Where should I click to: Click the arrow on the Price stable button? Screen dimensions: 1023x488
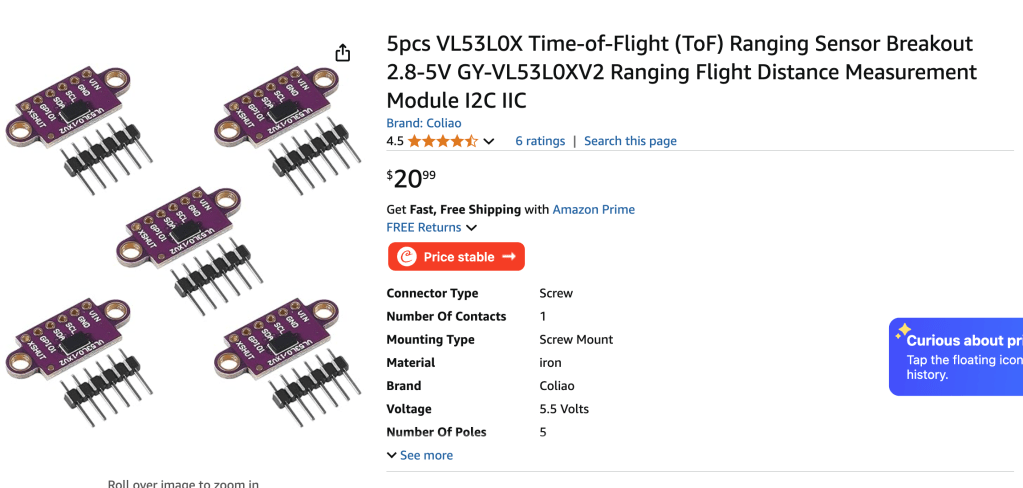point(509,257)
